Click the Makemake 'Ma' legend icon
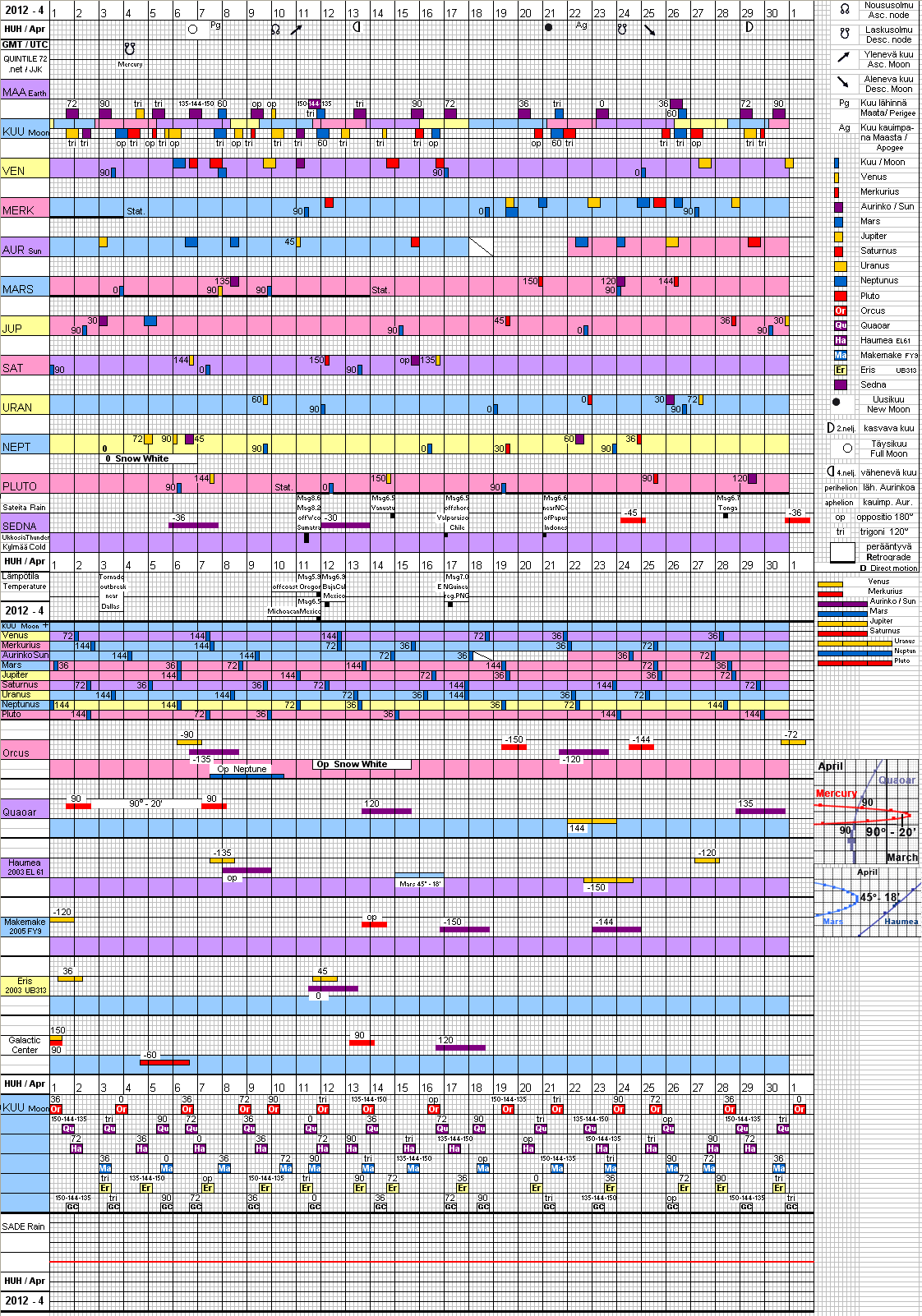 pyautogui.click(x=840, y=356)
